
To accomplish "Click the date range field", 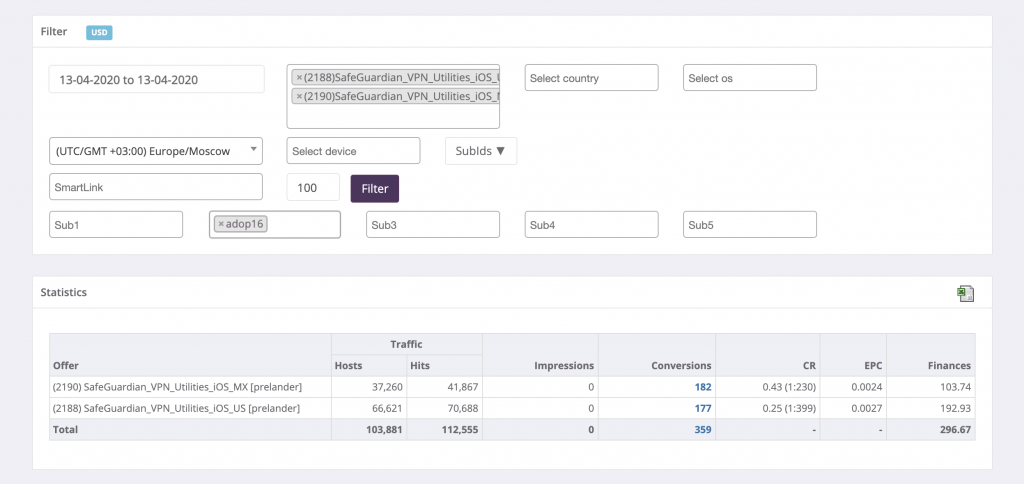I will pyautogui.click(x=156, y=79).
